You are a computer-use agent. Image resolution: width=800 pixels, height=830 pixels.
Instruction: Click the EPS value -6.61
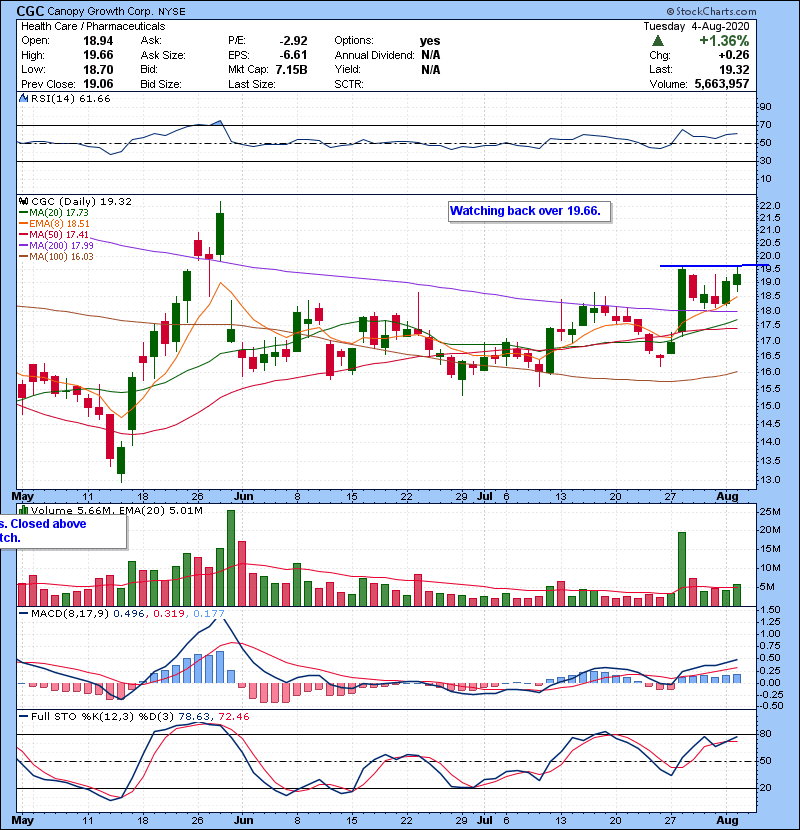coord(293,55)
